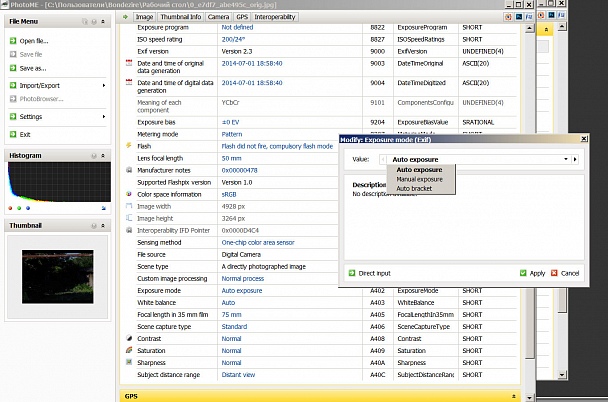This screenshot has width=608, height=402.
Task: Close the Modify: Exposure mode dialog
Action: [584, 139]
